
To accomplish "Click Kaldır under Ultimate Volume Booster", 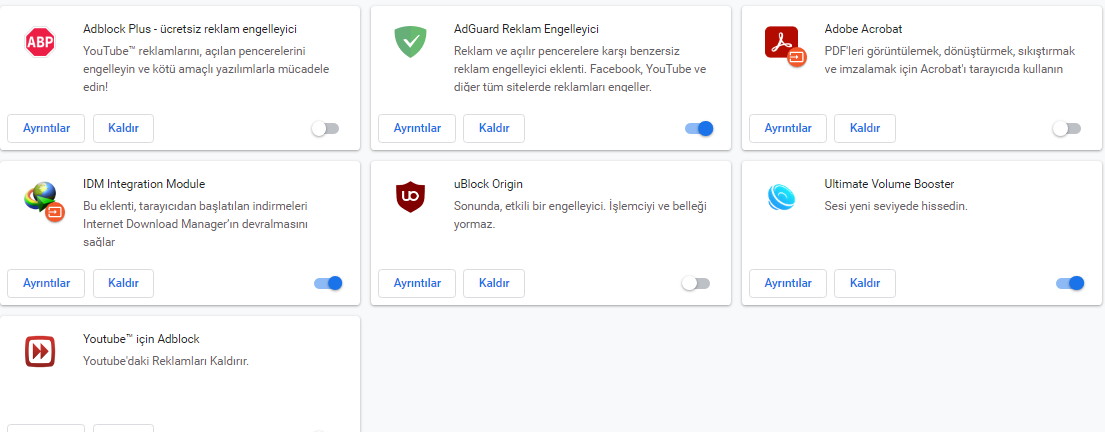I will tap(864, 284).
